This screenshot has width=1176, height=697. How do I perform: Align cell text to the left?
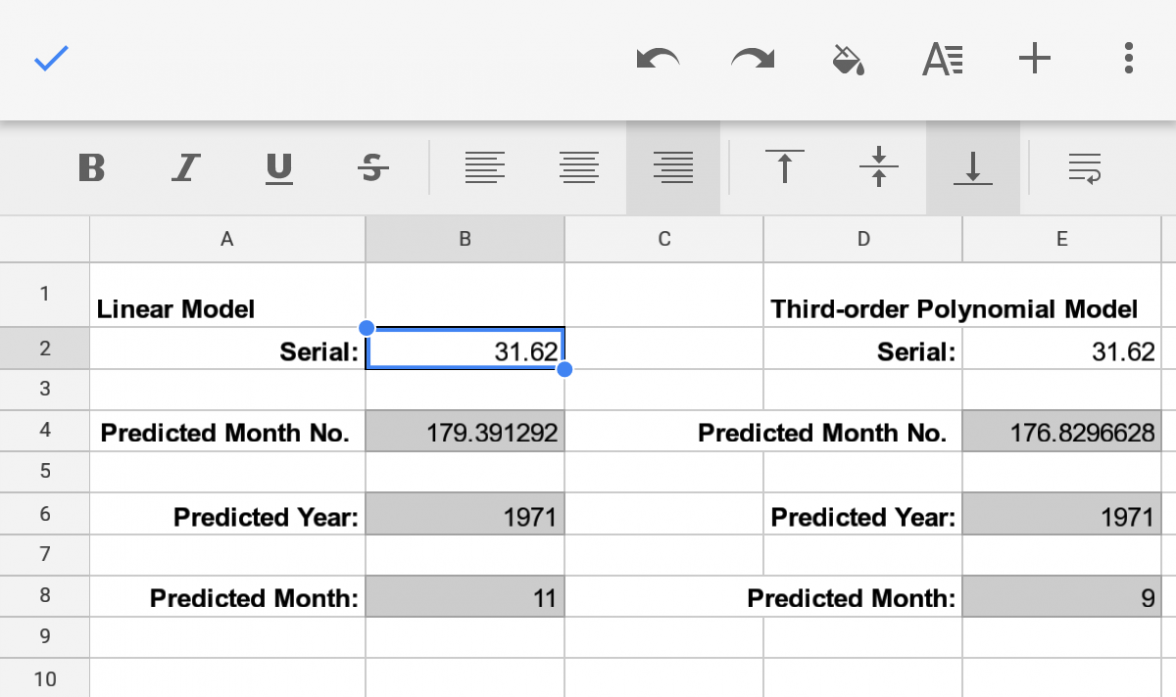(x=485, y=168)
